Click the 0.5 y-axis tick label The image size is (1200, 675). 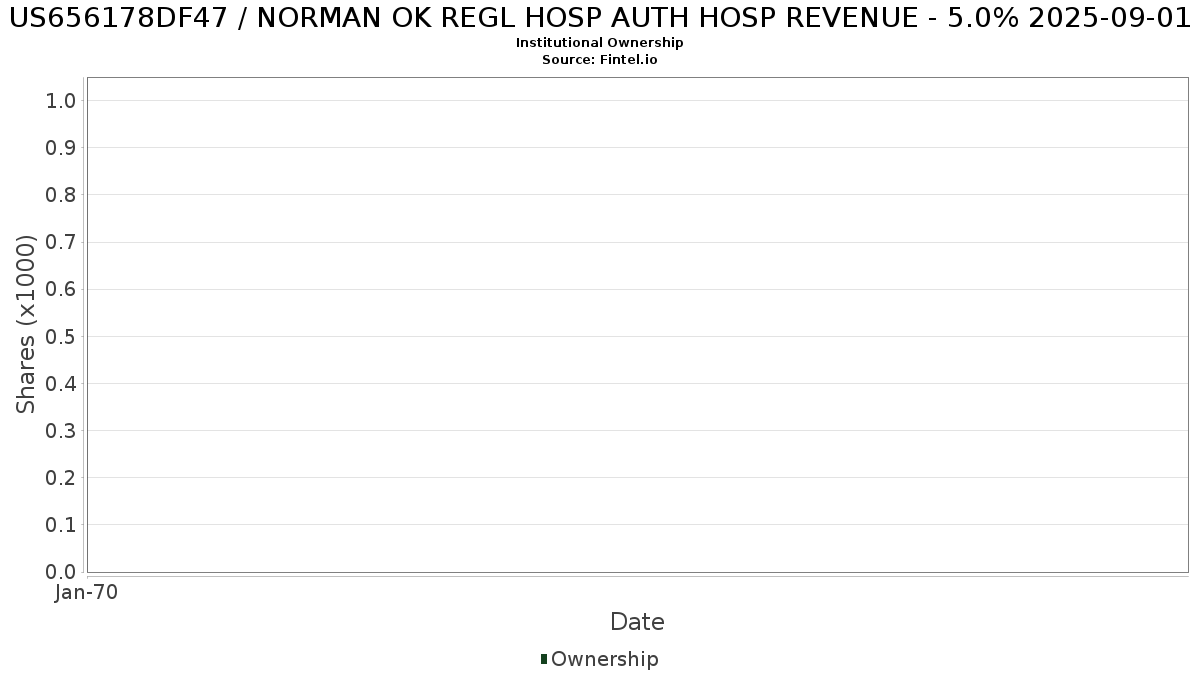coord(61,336)
